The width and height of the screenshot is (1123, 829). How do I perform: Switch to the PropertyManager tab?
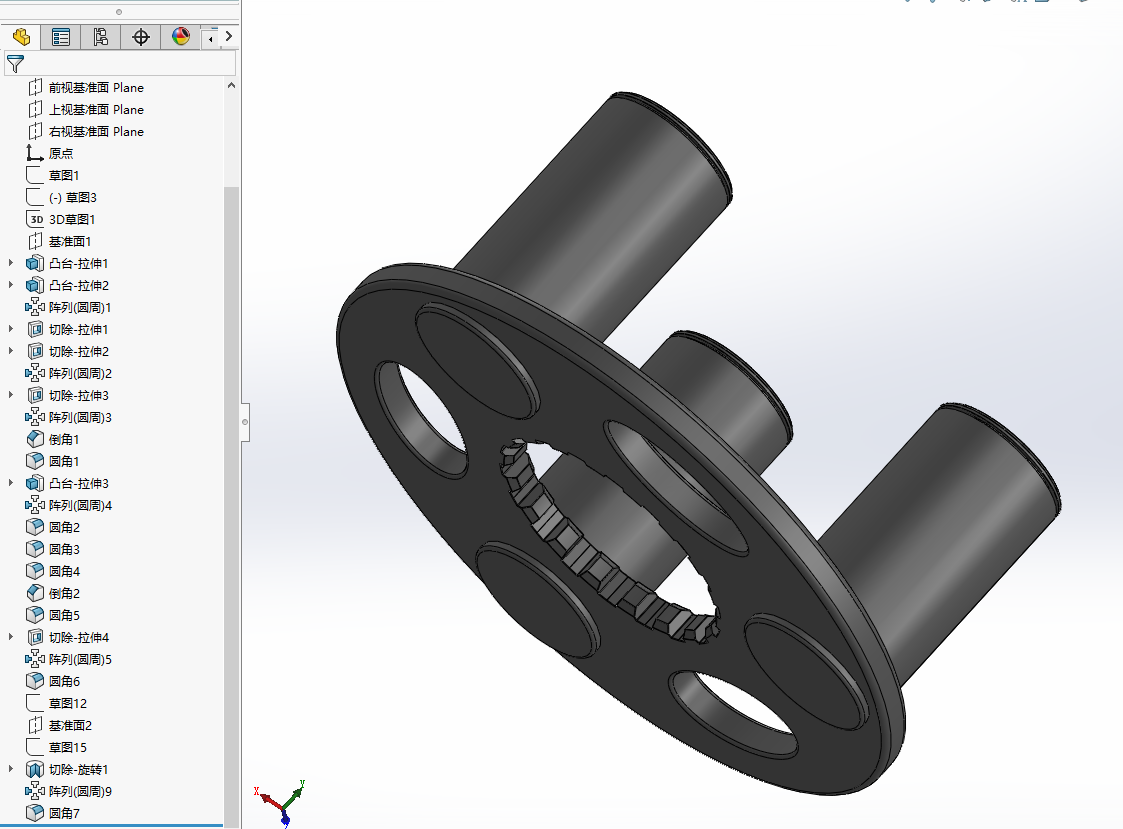61,37
